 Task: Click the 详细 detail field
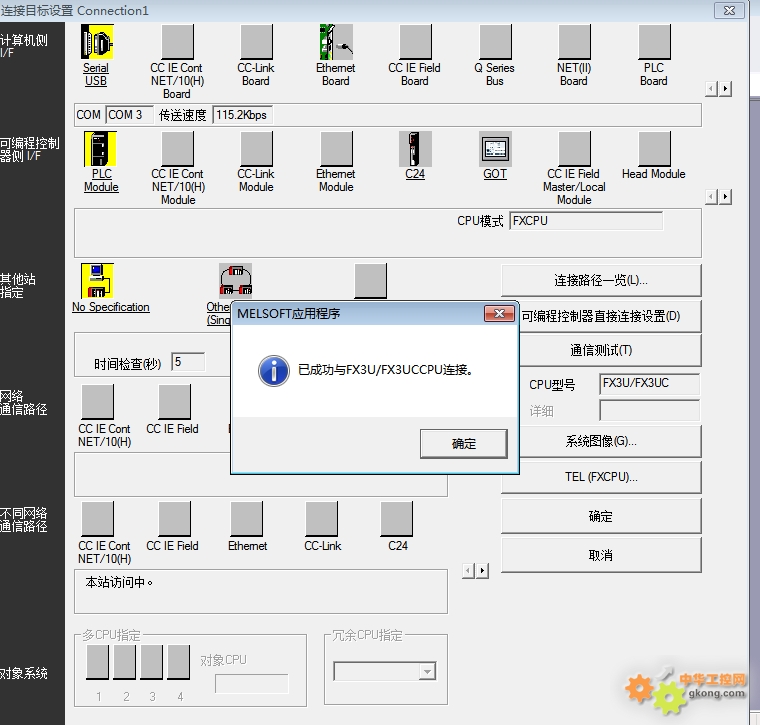point(649,410)
